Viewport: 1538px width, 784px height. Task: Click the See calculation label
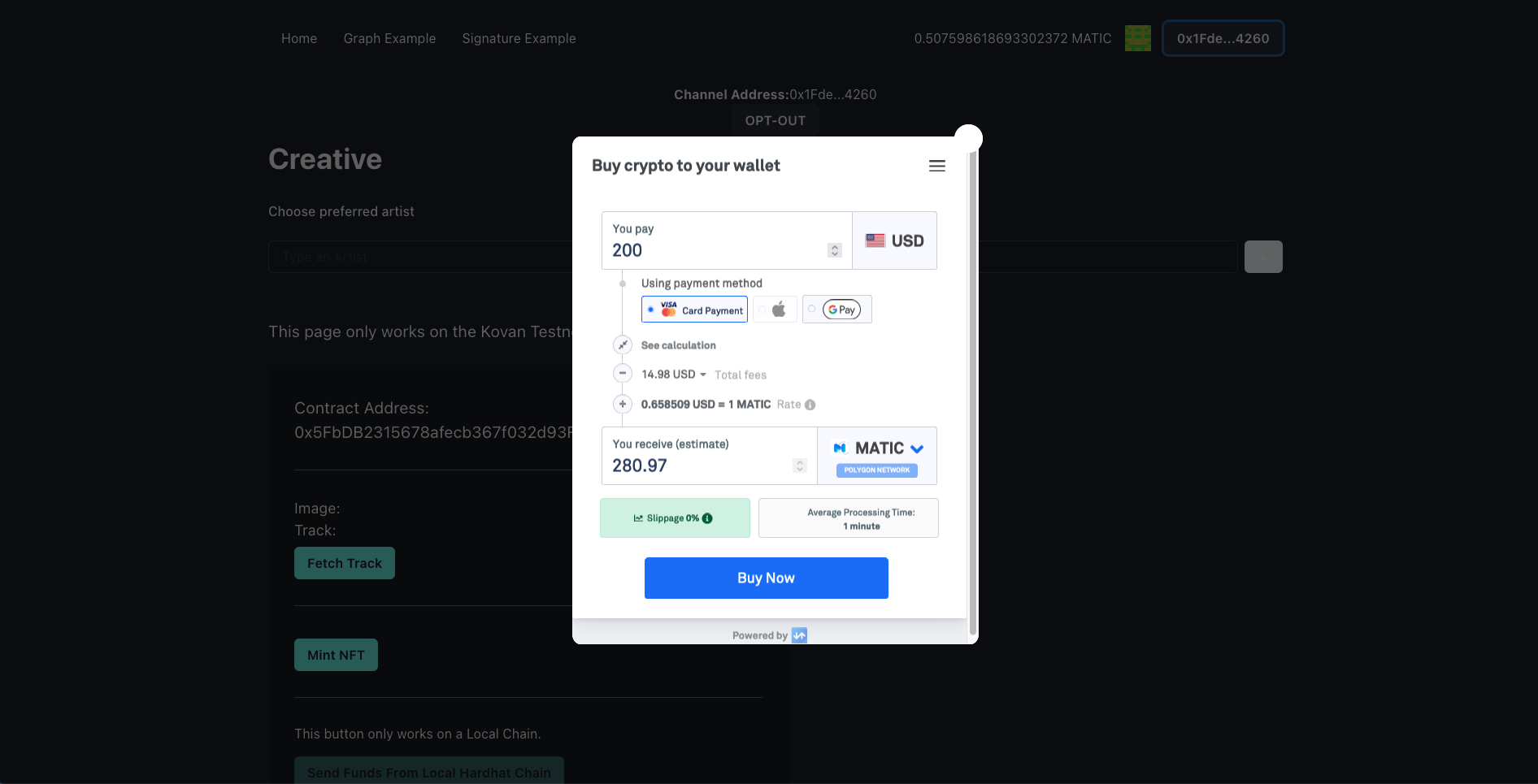(679, 345)
